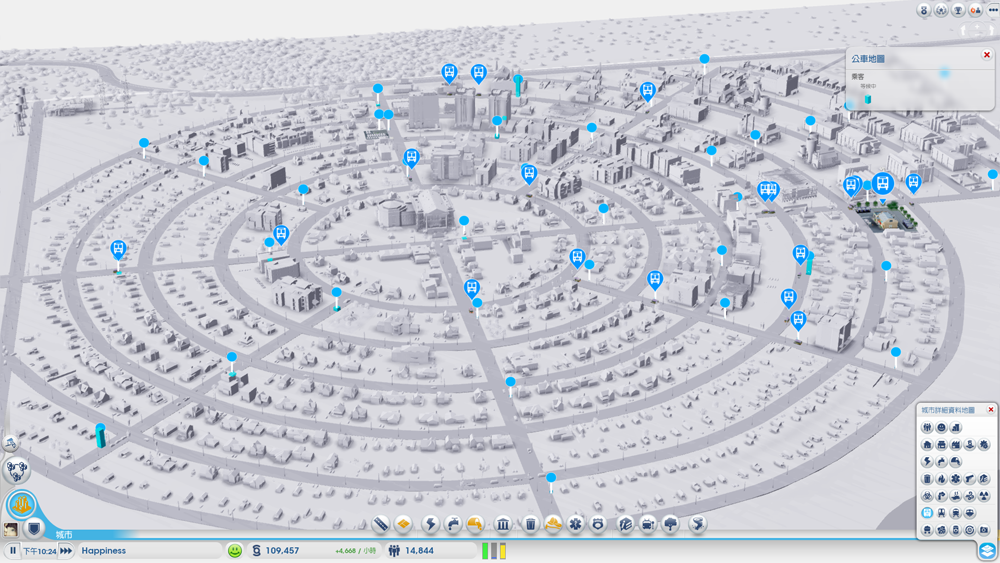
Task: Toggle the Industrial factory data map
Action: 955,444
